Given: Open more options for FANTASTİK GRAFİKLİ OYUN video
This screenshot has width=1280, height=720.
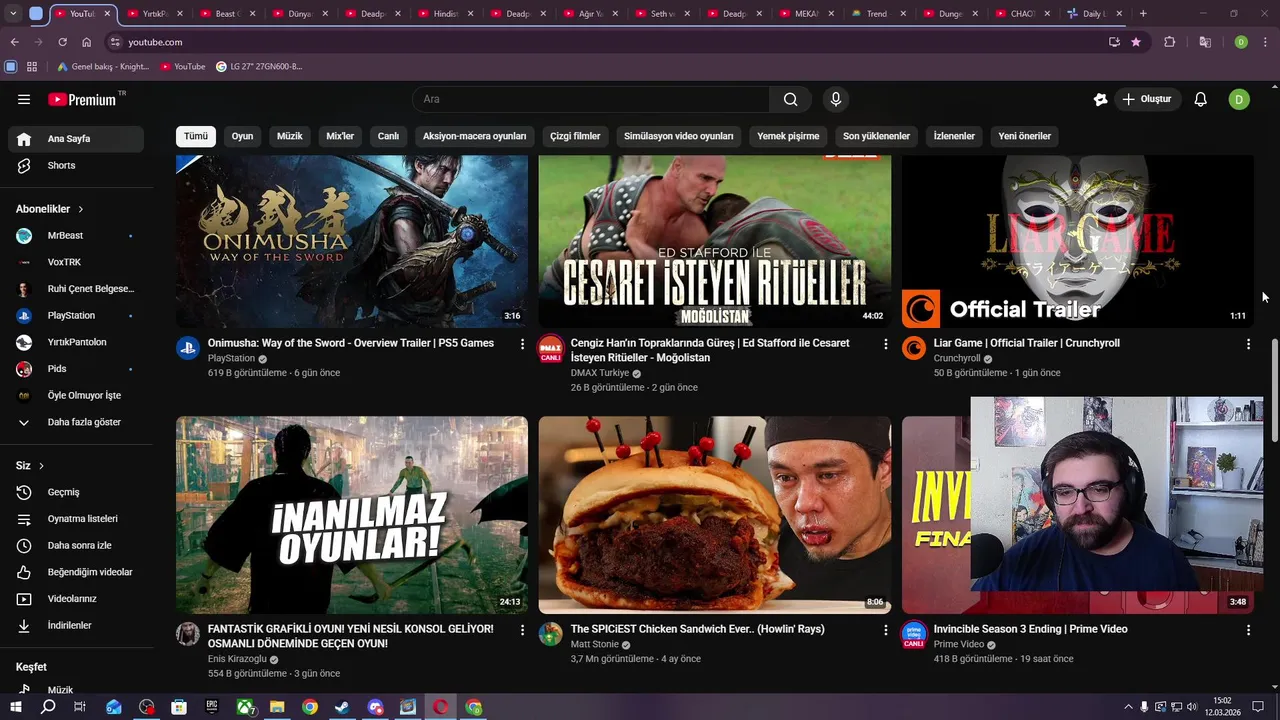Looking at the screenshot, I should (522, 630).
